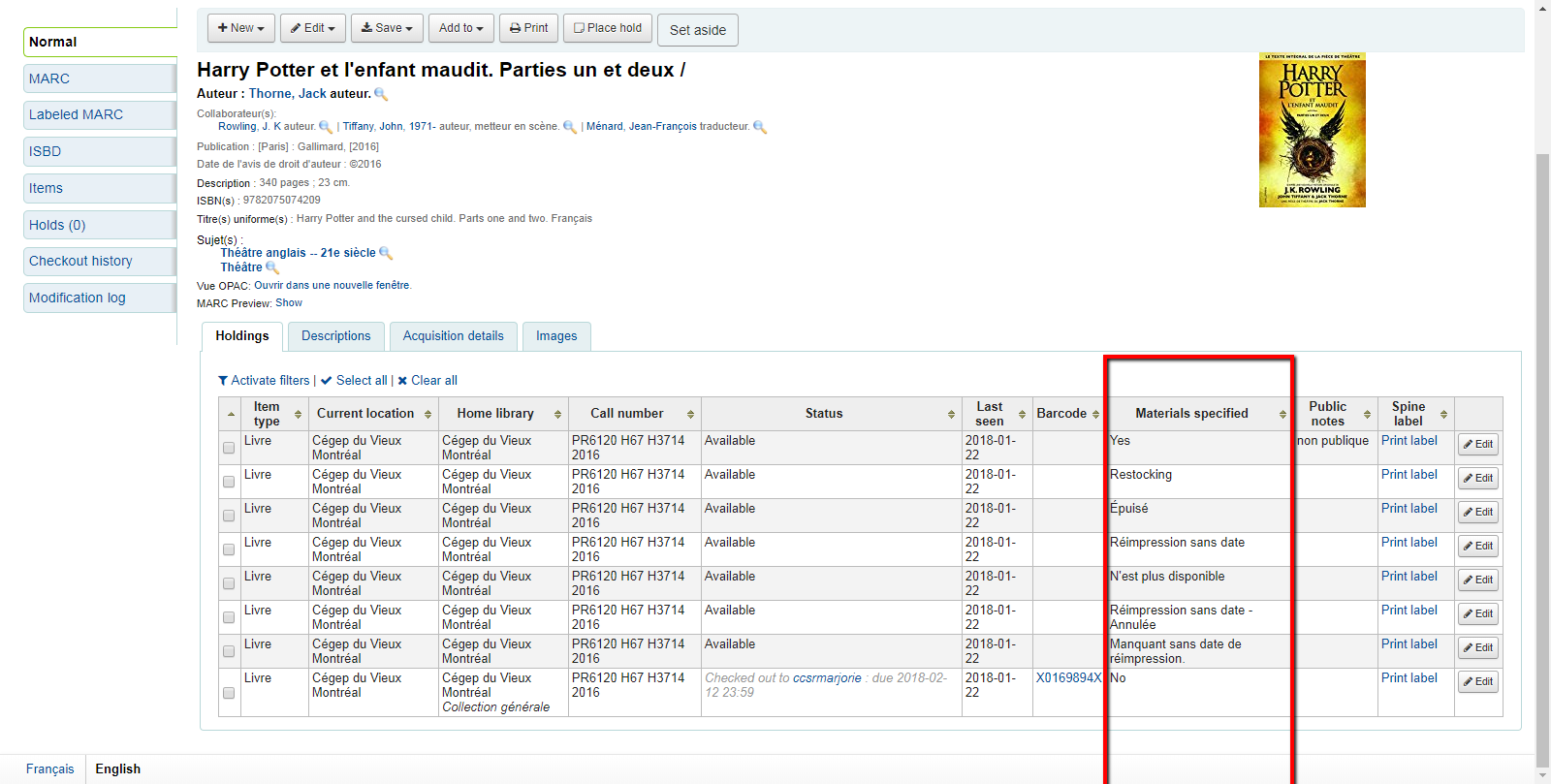Image resolution: width=1551 pixels, height=784 pixels.
Task: Sort holdings by the Status column arrows
Action: (x=951, y=414)
